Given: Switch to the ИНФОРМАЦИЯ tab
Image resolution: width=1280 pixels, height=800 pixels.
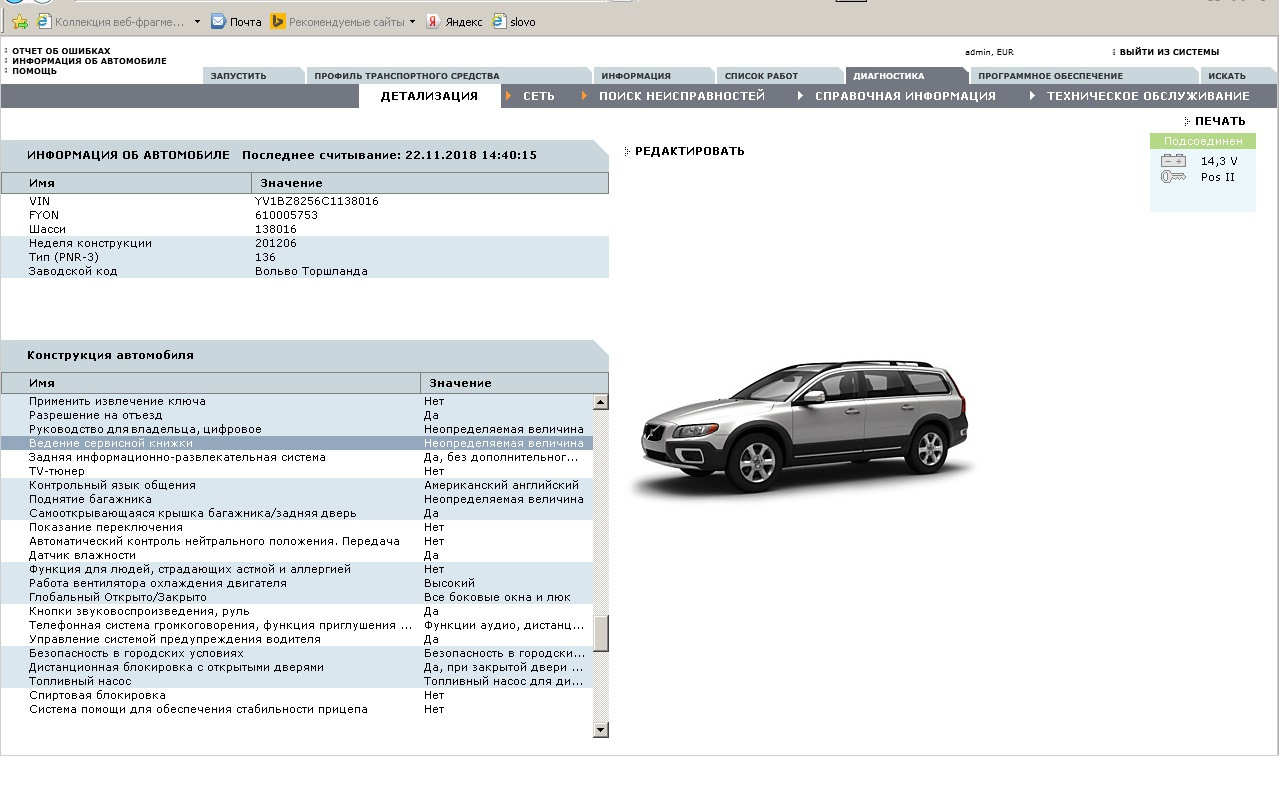Looking at the screenshot, I should pos(654,76).
